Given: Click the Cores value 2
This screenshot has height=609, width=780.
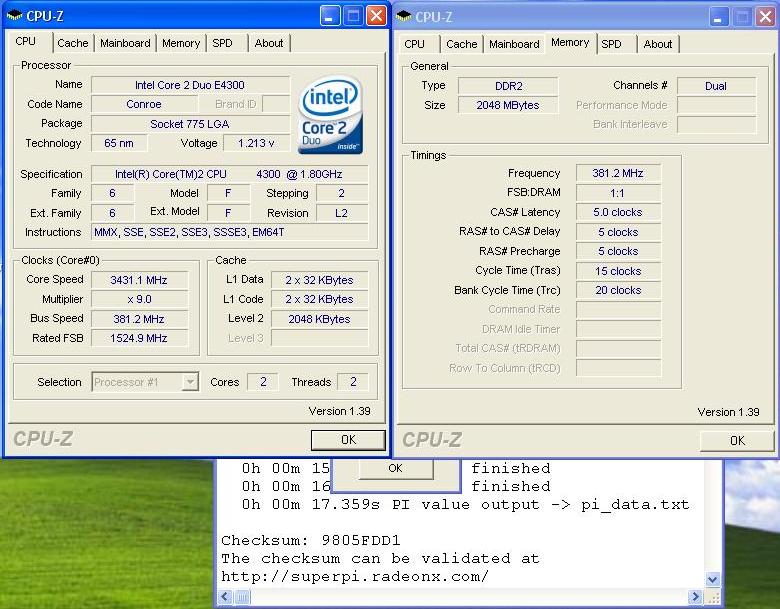Looking at the screenshot, I should pyautogui.click(x=263, y=382).
